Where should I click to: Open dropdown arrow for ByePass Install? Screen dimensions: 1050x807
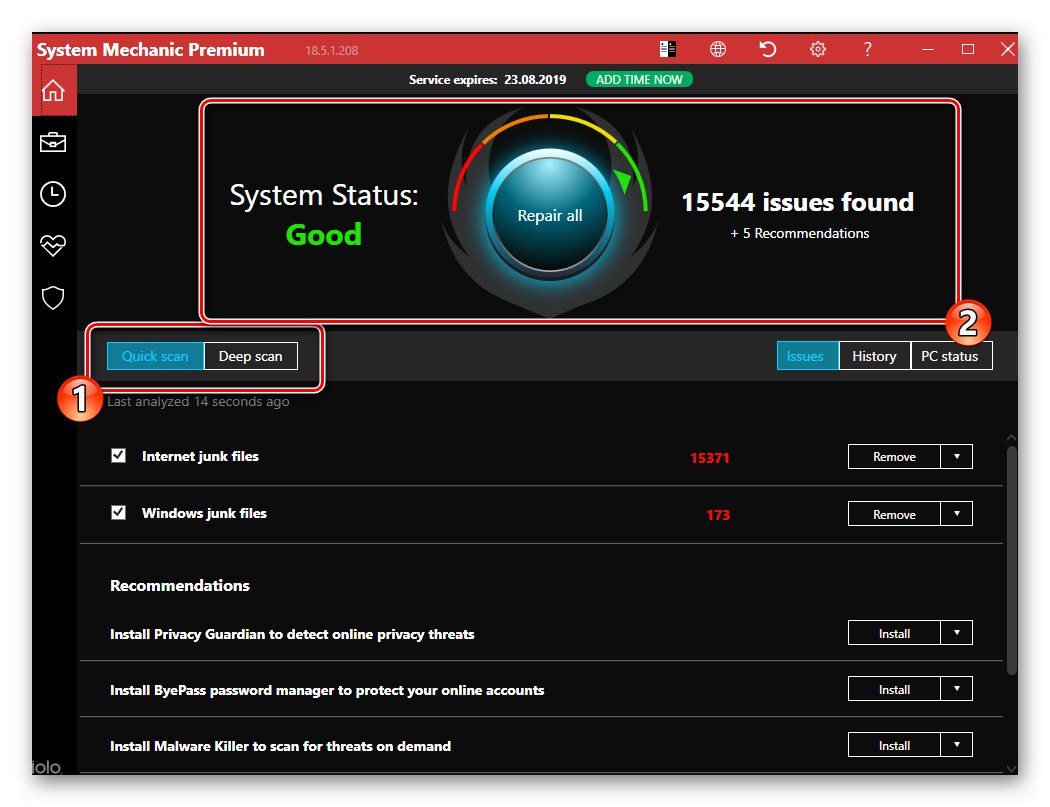957,688
